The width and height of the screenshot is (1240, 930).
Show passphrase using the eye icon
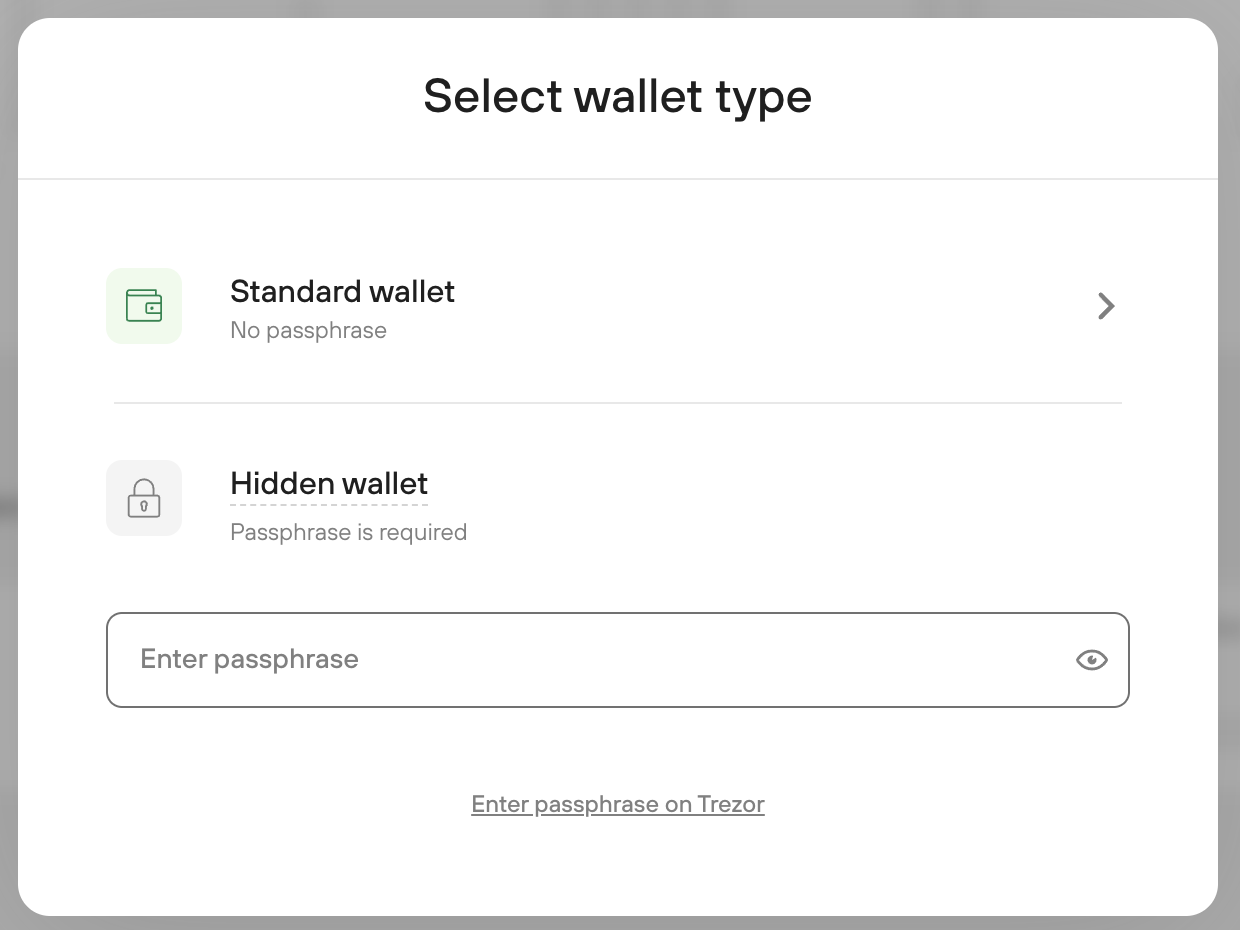[1091, 660]
